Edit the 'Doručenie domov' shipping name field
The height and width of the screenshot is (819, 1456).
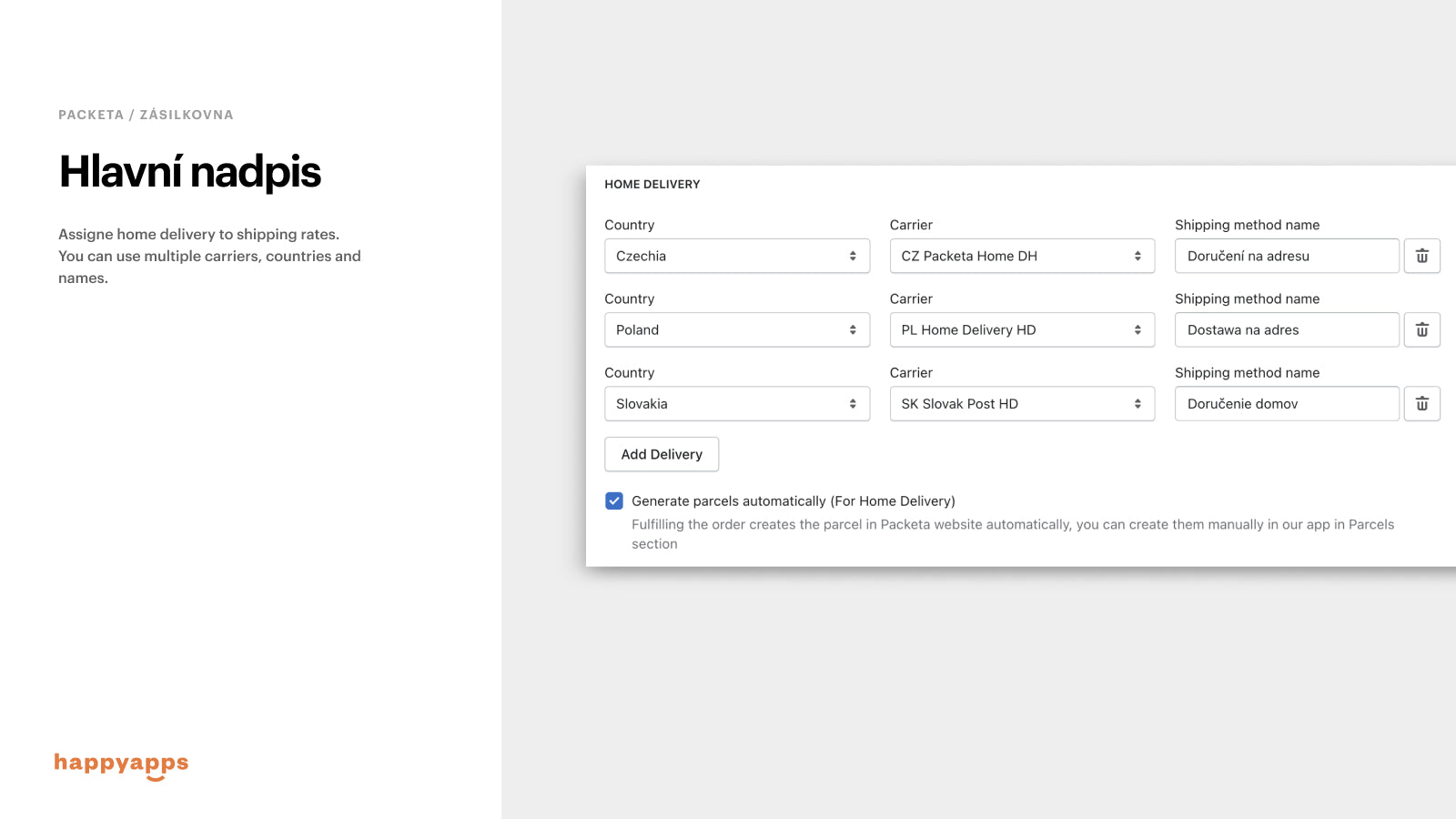[1287, 403]
